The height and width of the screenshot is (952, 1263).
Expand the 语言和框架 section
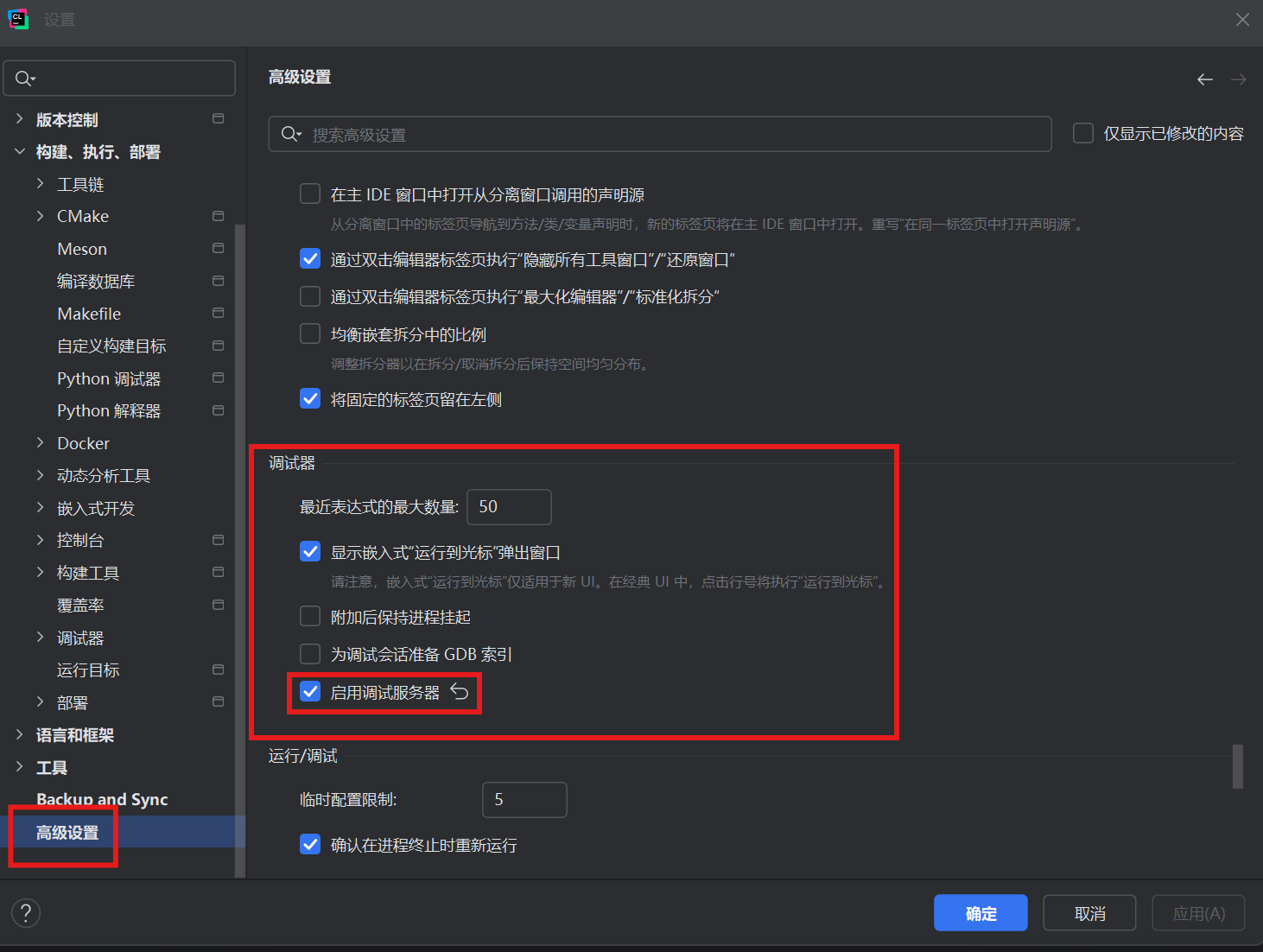click(x=20, y=734)
